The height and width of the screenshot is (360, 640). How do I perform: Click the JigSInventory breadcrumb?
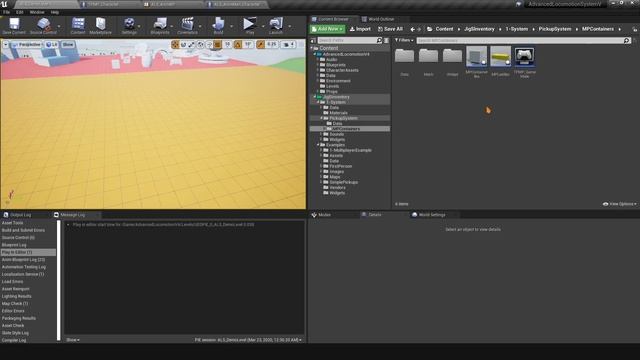[479, 29]
